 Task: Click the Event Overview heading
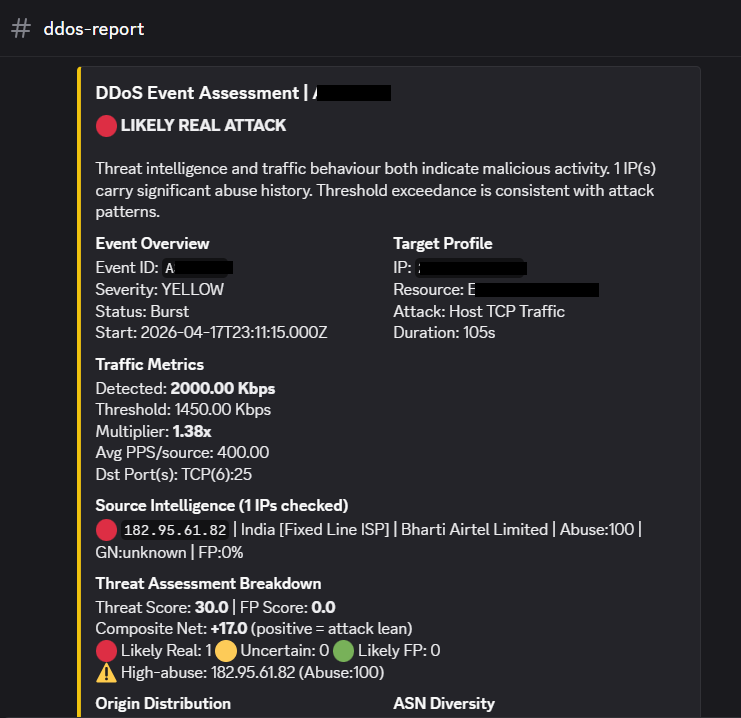point(152,244)
